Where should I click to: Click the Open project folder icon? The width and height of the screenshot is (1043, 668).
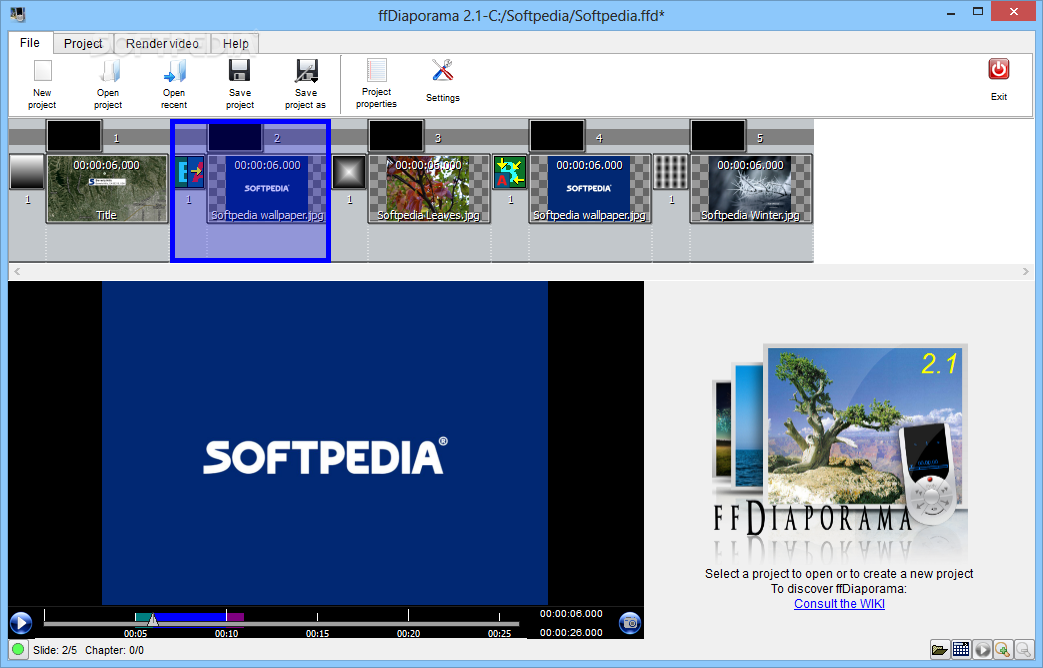click(108, 71)
